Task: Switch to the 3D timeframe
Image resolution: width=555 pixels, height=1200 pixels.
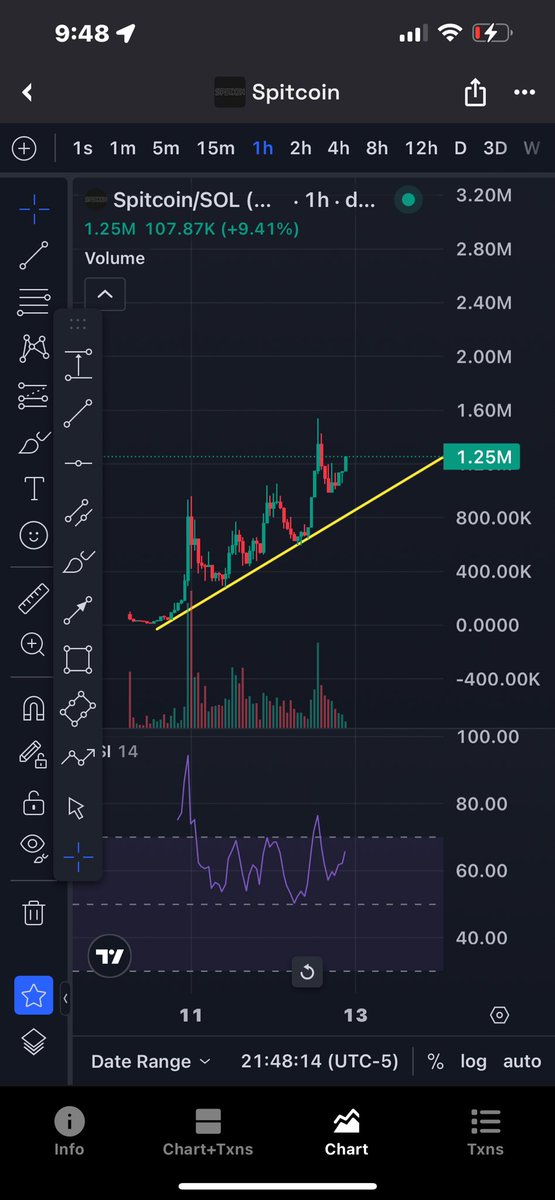Action: [495, 148]
